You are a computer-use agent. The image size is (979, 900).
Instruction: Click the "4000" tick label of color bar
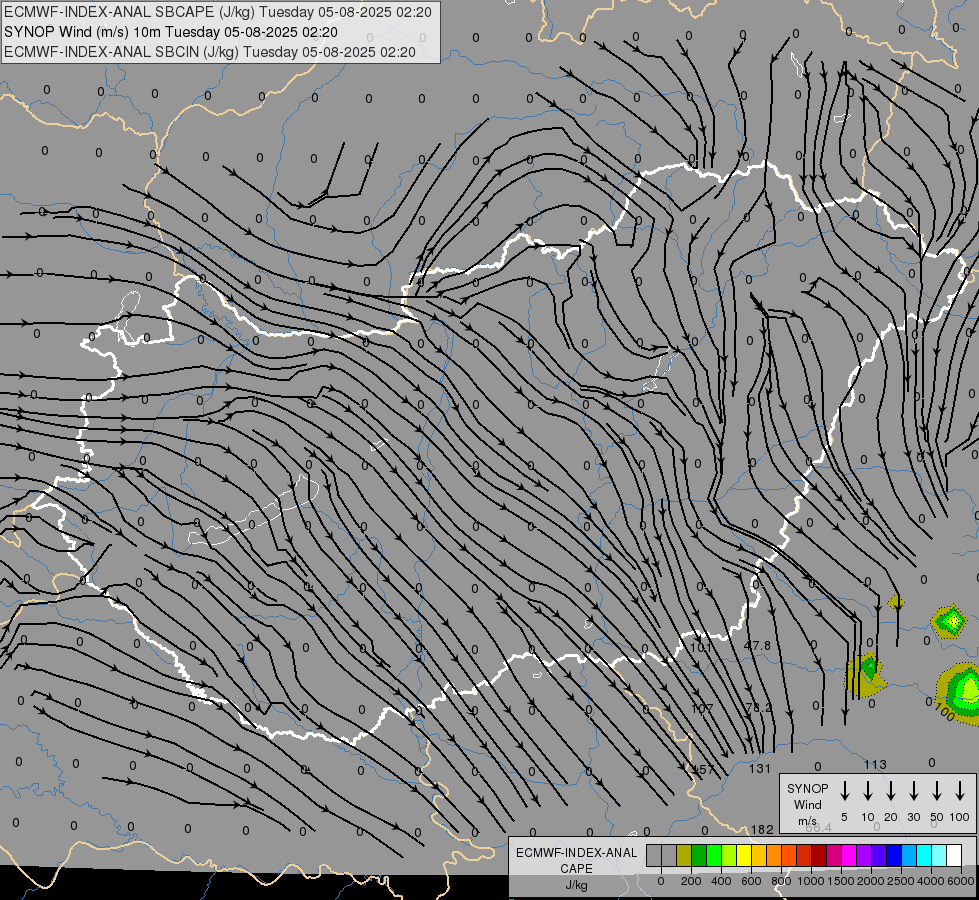click(931, 881)
